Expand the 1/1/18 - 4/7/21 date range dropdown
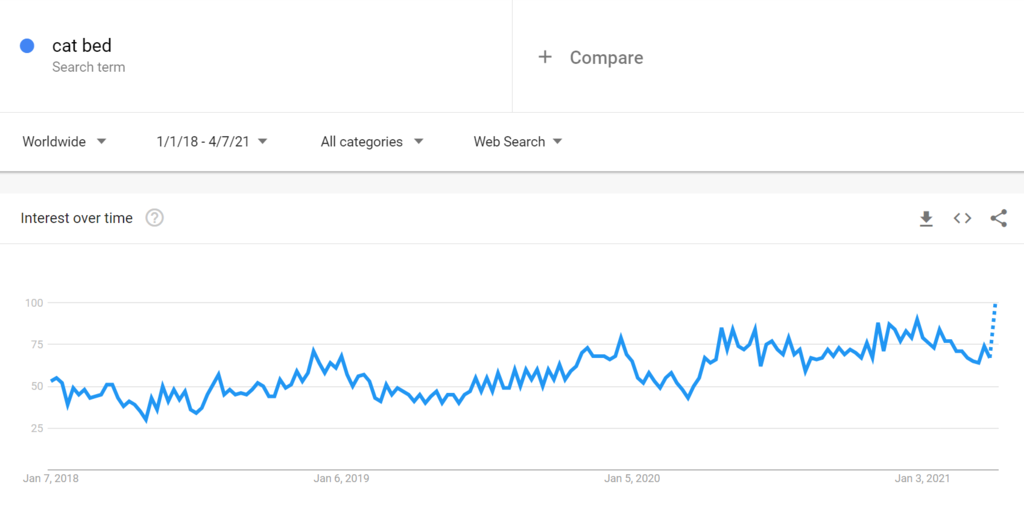This screenshot has height=508, width=1024. tap(212, 142)
